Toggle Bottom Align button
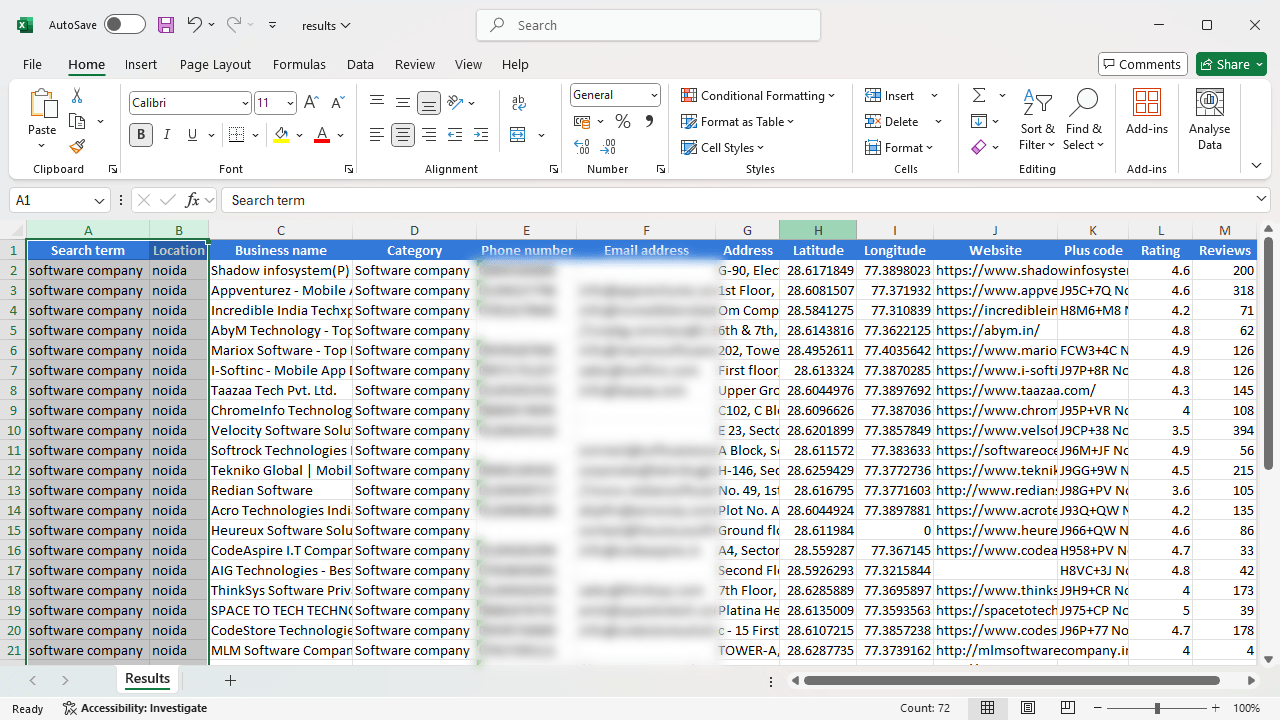The image size is (1280, 720). [x=429, y=102]
